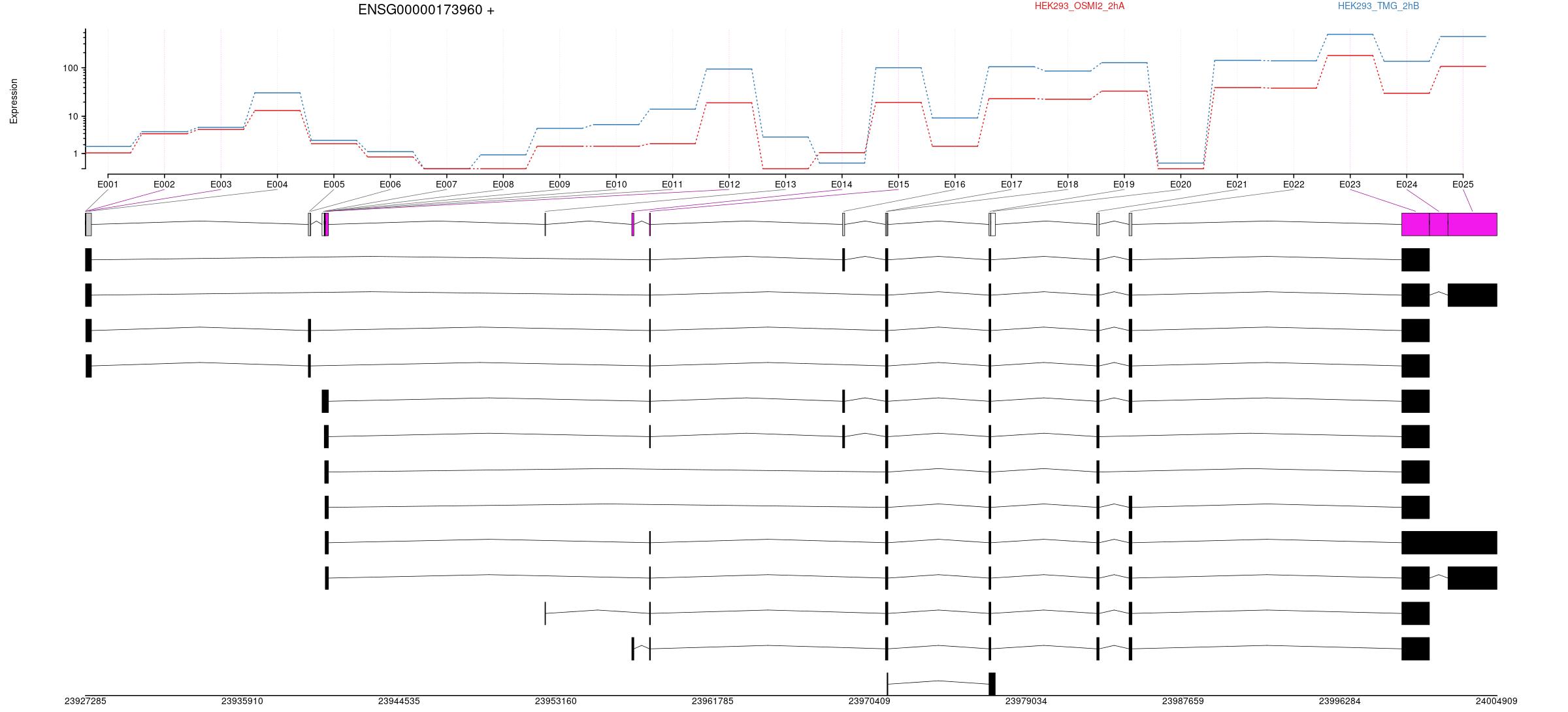This screenshot has height=712, width=1568.
Task: Click the gene title ENSG00000173960 +
Action: 426,10
